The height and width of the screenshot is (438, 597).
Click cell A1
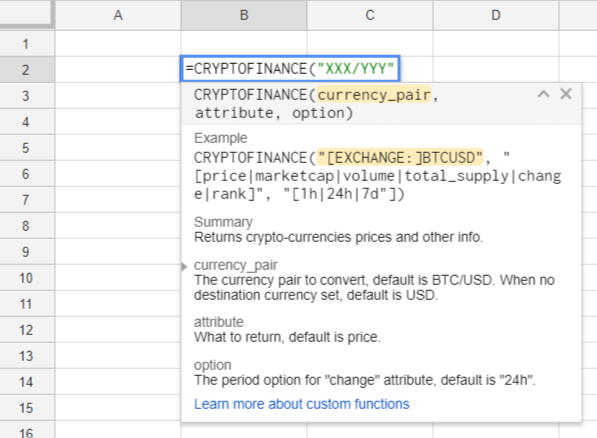(118, 44)
